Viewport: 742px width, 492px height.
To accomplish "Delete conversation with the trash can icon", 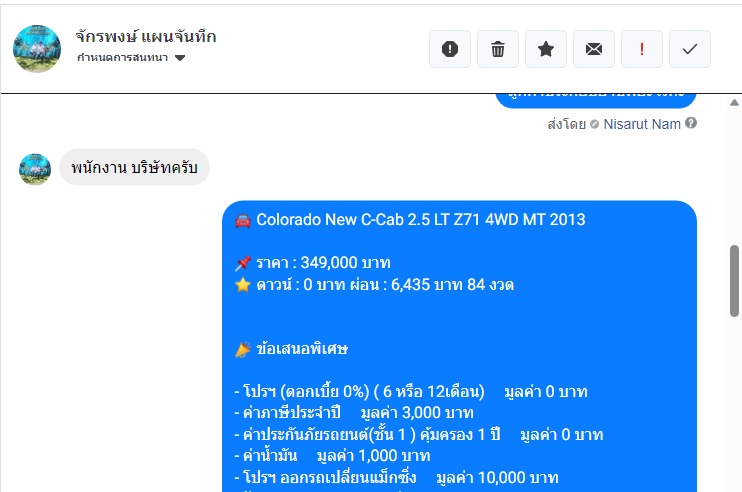I will tap(498, 49).
